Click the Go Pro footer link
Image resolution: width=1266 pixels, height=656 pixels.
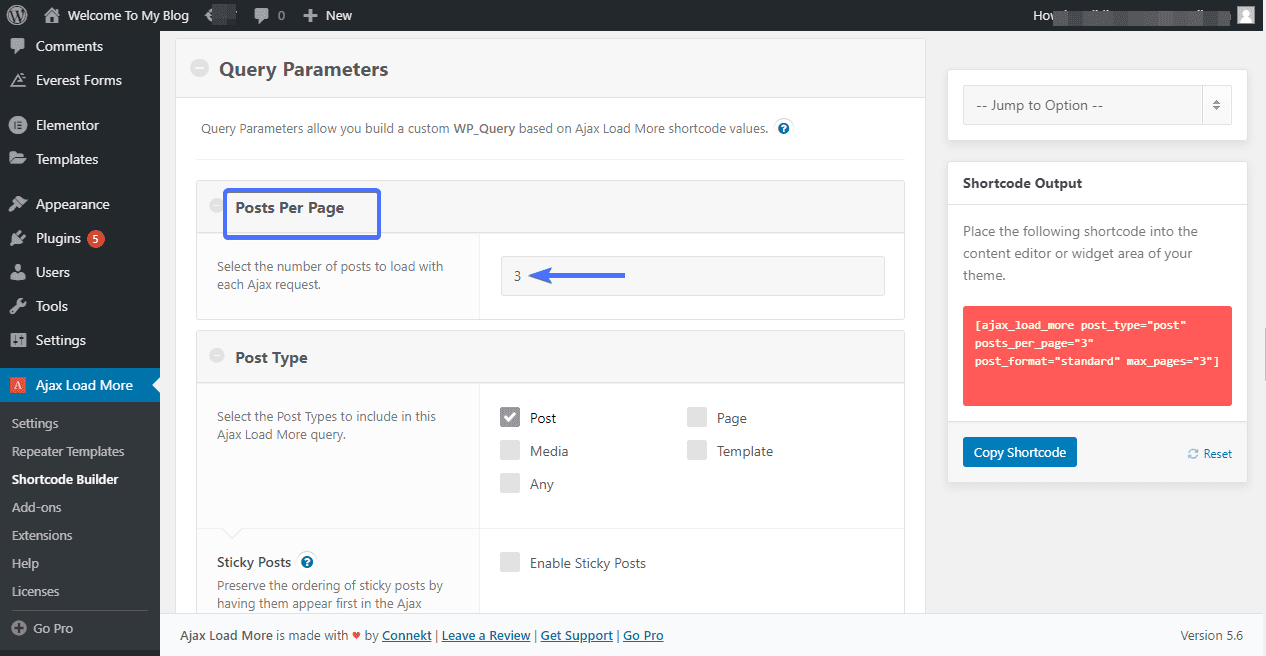[x=643, y=635]
